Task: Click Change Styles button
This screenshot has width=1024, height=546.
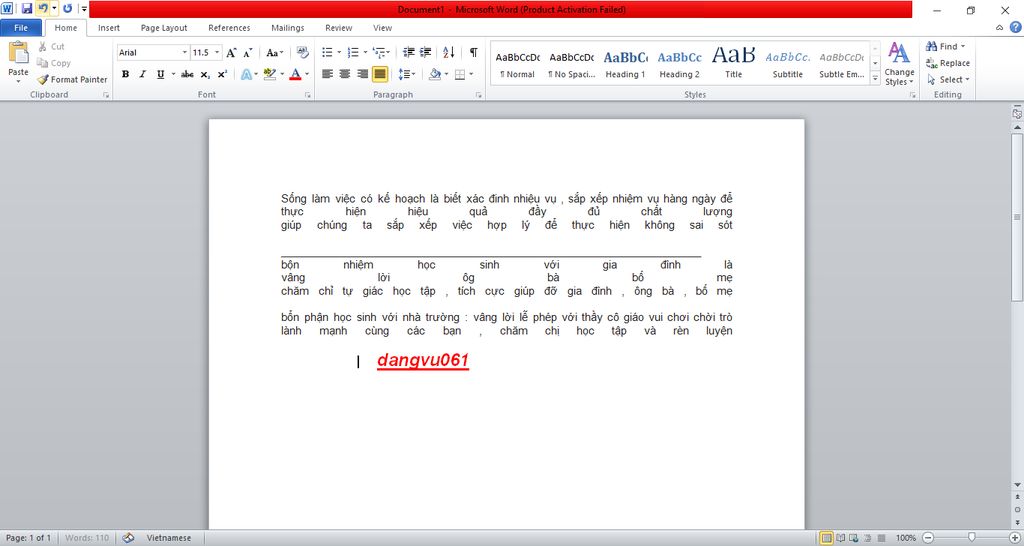Action: pyautogui.click(x=899, y=63)
